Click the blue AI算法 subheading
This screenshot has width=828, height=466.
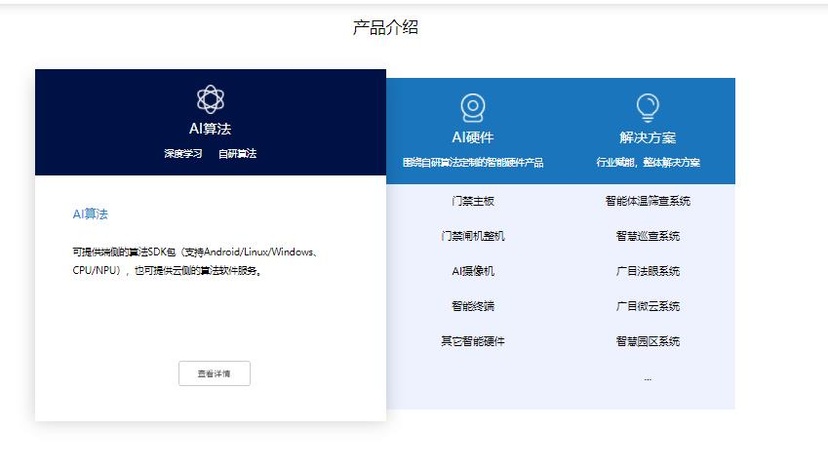click(90, 214)
